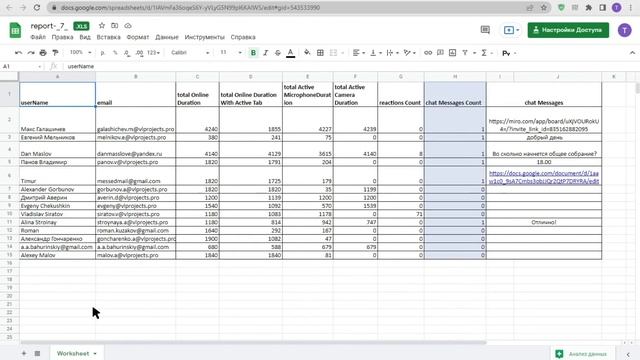
Task: Reload the page in browser
Action: click(37, 7)
